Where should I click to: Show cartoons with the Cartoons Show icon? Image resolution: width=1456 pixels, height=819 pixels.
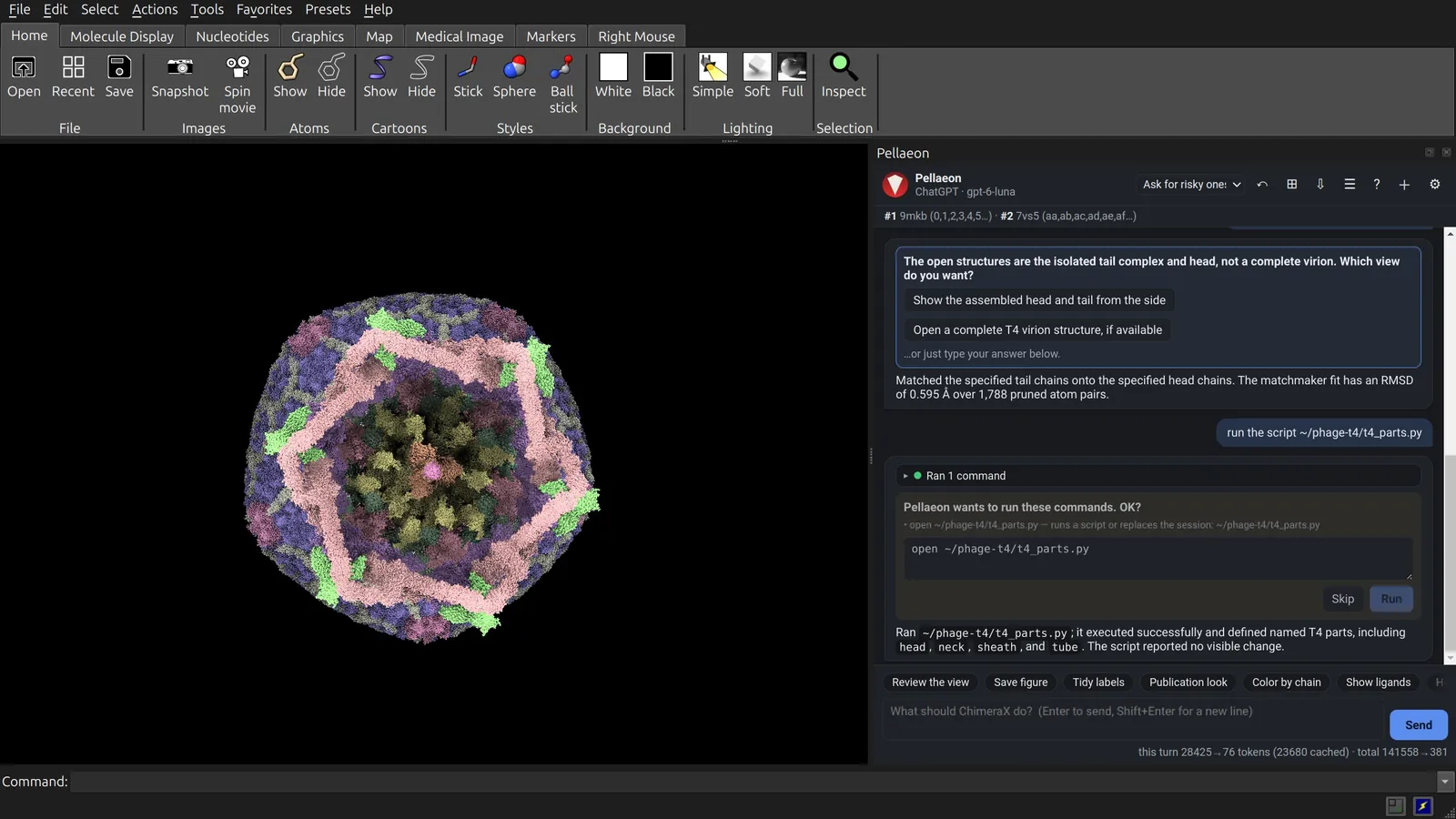coord(380,76)
